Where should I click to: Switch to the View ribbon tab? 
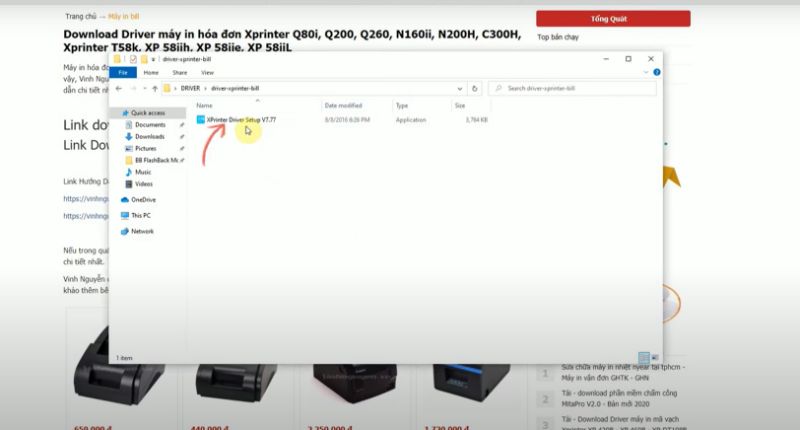207,72
